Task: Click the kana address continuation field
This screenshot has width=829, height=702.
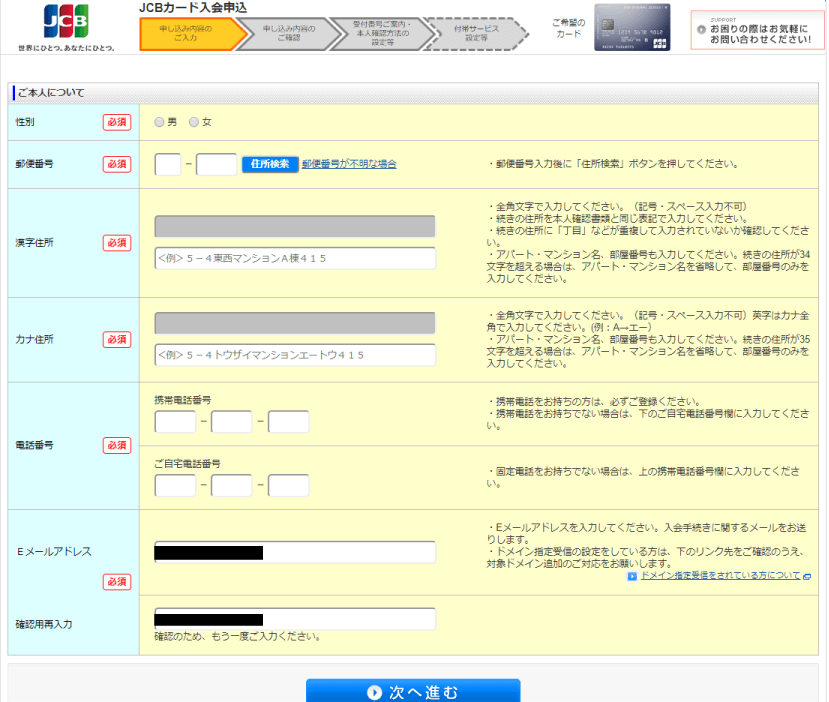Action: (295, 355)
